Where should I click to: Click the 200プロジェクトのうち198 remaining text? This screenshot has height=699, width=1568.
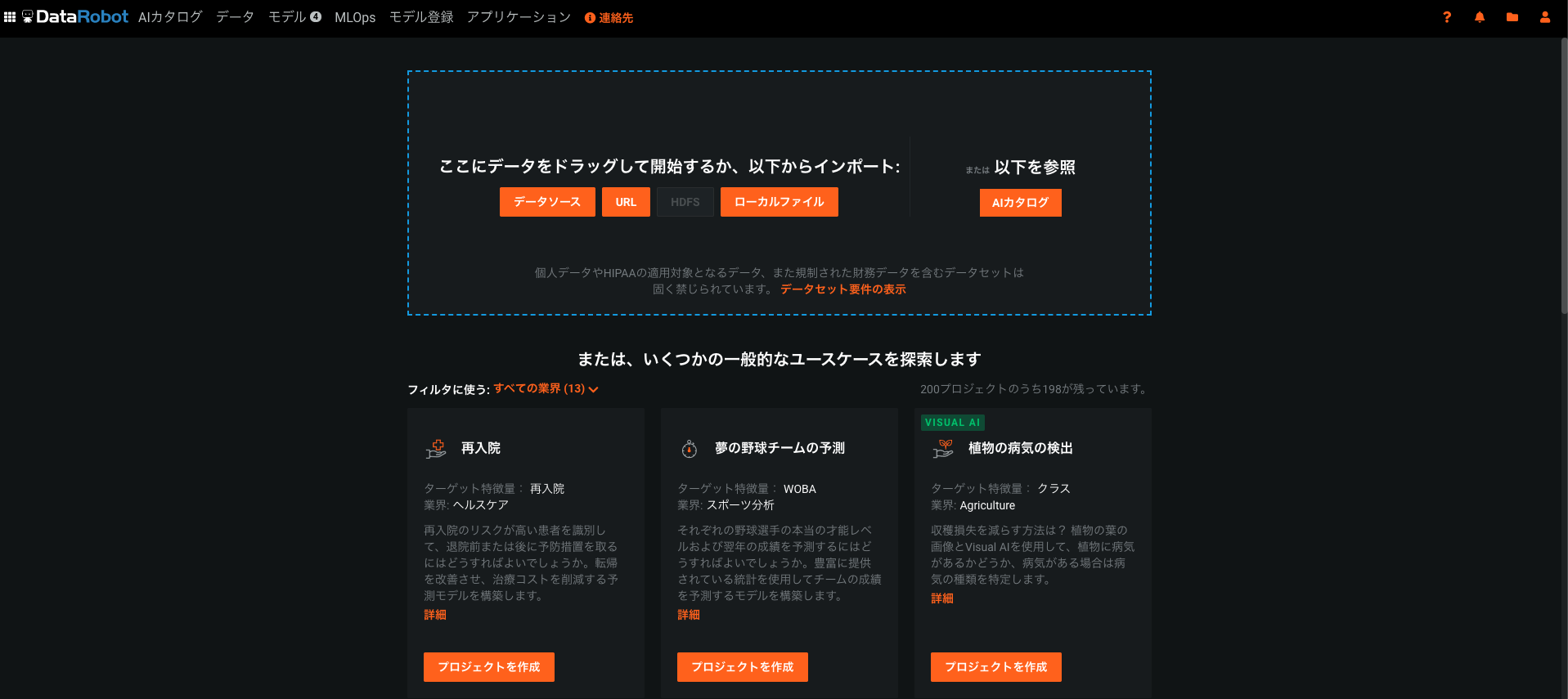1034,389
